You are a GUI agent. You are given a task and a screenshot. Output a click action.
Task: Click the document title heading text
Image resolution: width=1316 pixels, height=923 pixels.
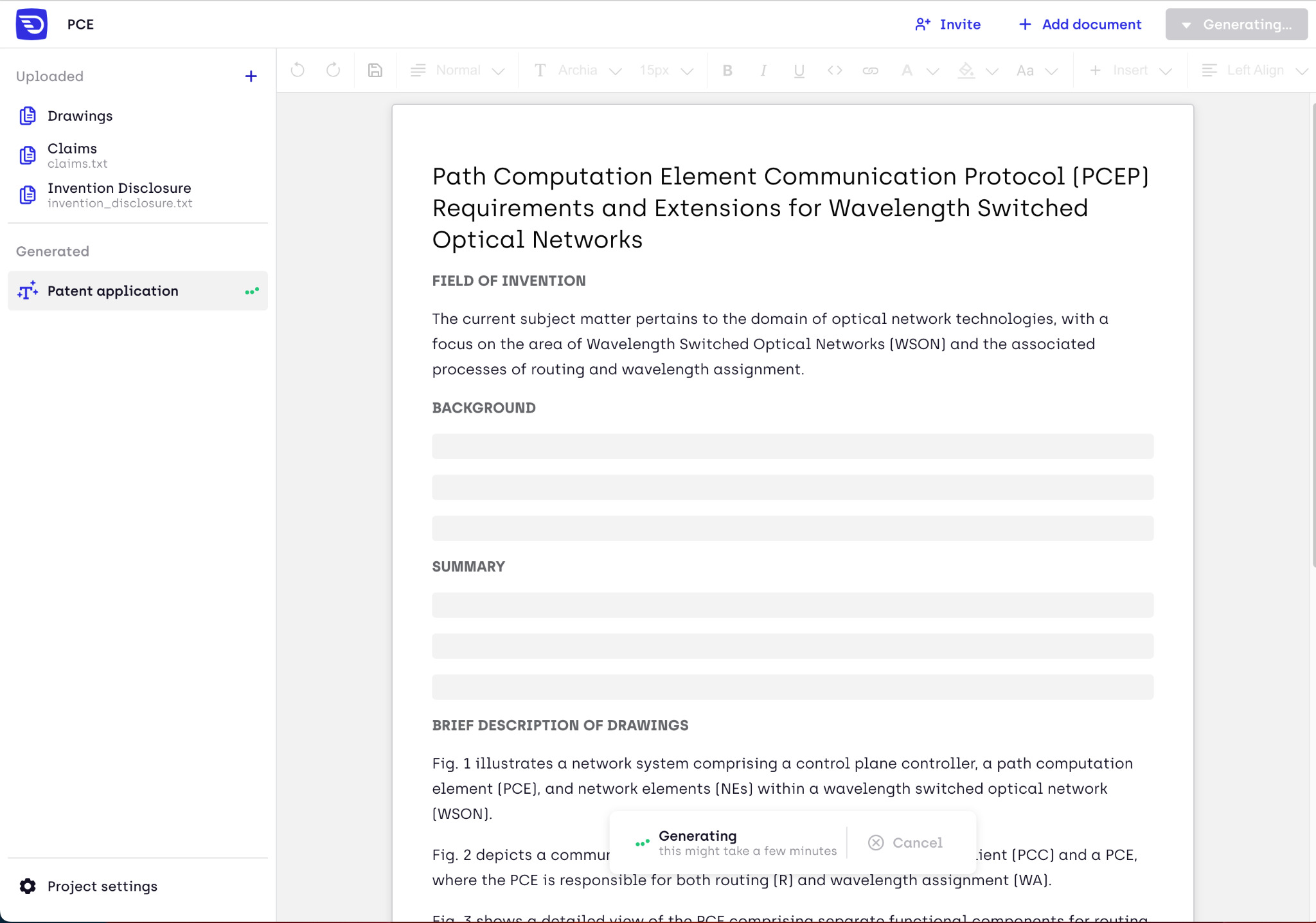coord(790,208)
